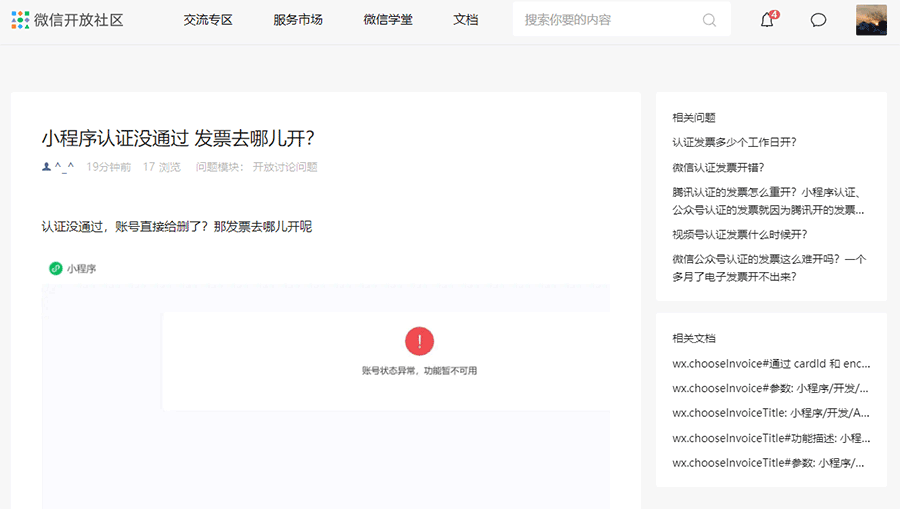Viewport: 900px width, 509px height.
Task: Click the green 小程序 tag icon
Action: point(56,269)
